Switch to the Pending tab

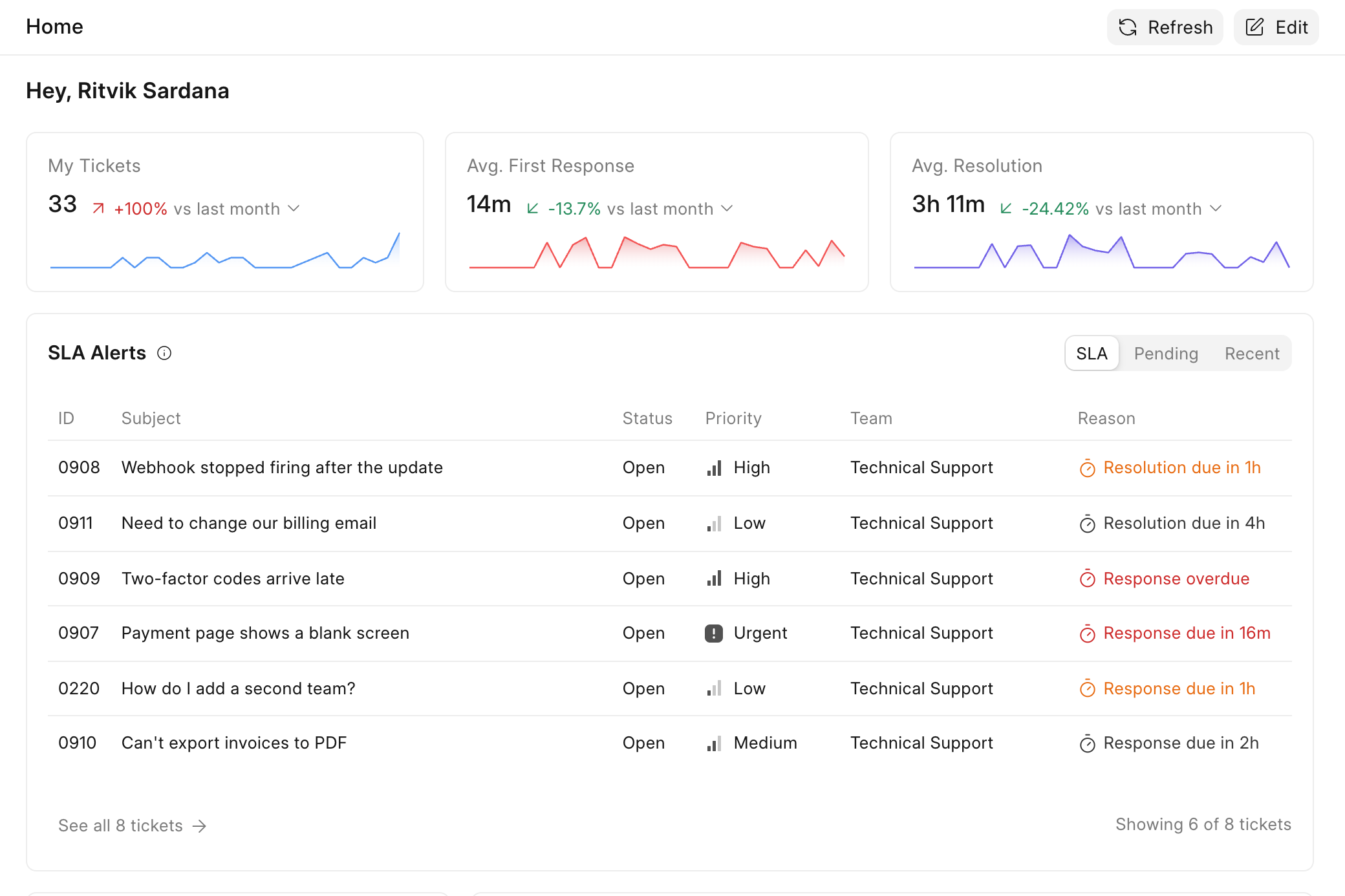(1166, 353)
